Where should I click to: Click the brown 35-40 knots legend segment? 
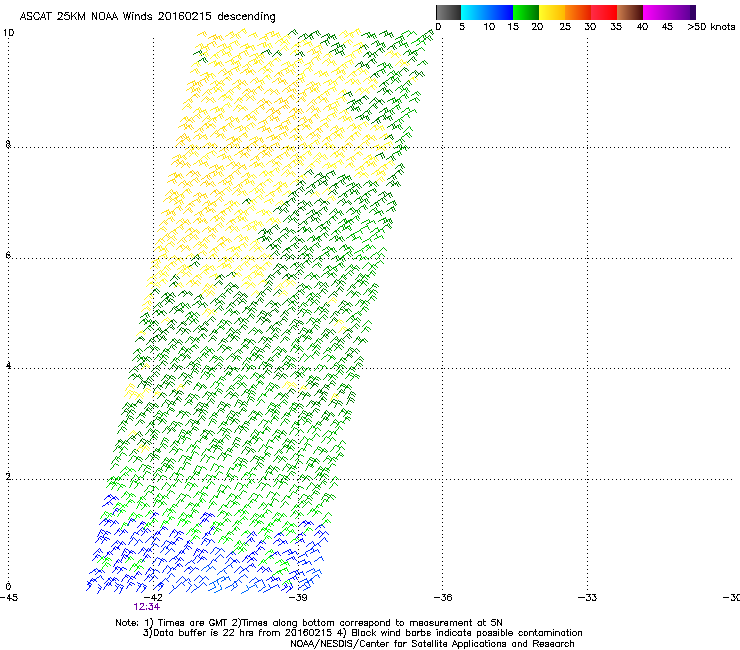[x=630, y=12]
